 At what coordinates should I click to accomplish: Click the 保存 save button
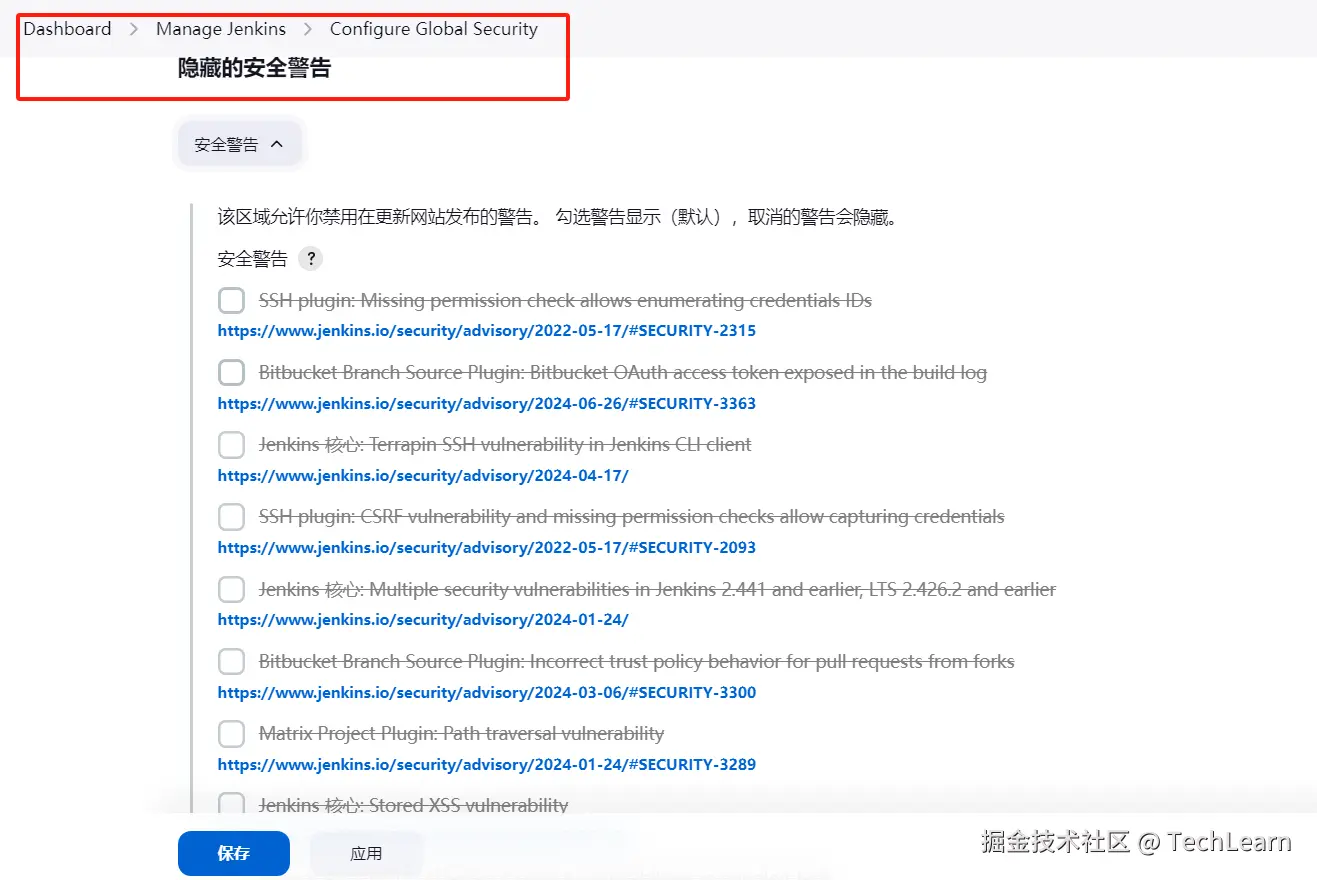click(234, 853)
